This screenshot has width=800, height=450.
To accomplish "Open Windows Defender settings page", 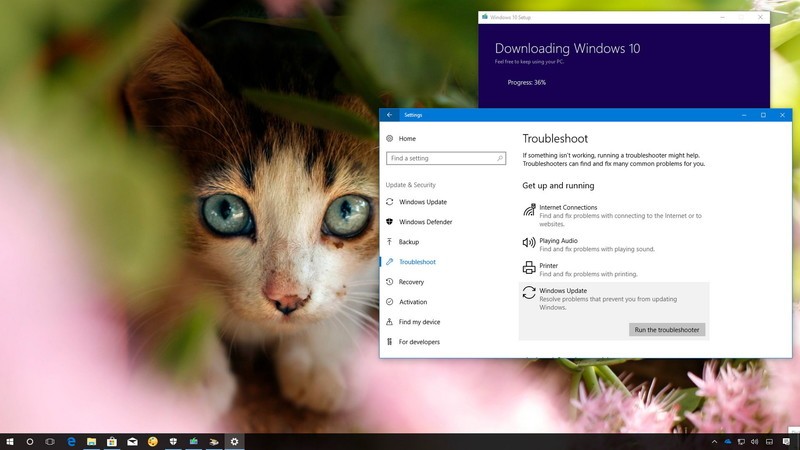I will 419,222.
